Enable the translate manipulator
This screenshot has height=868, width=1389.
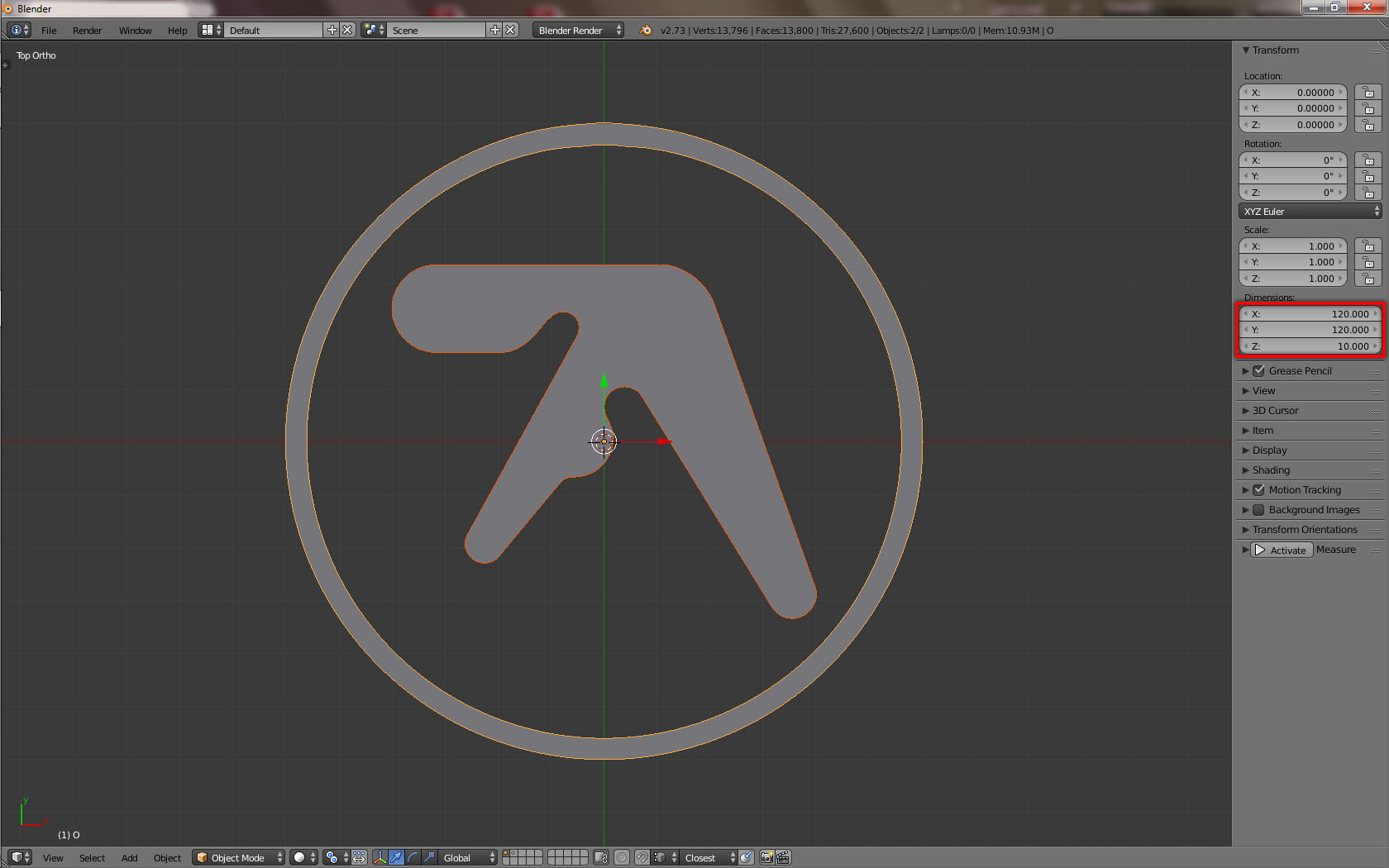(396, 857)
